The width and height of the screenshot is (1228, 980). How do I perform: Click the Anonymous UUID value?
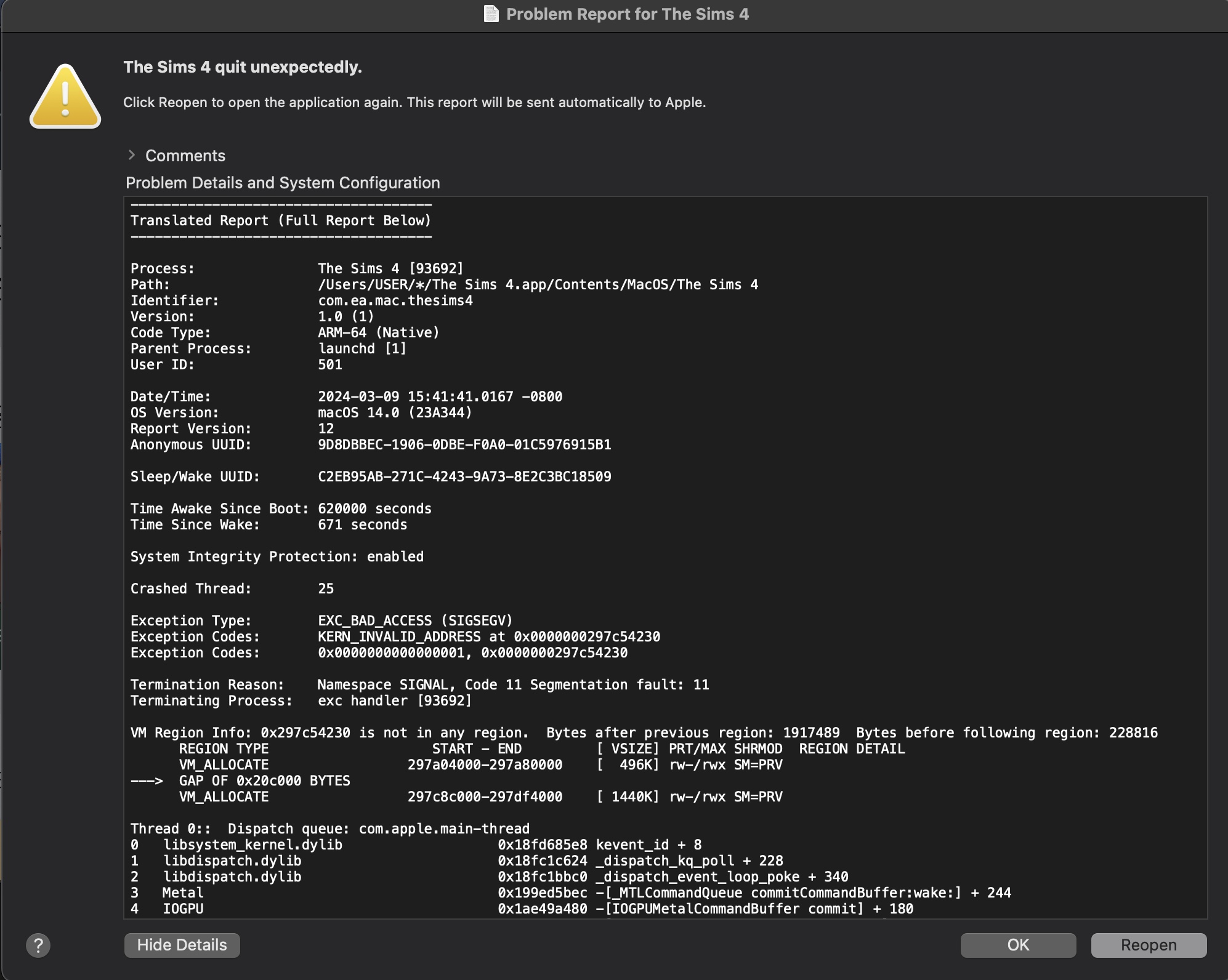(x=464, y=444)
